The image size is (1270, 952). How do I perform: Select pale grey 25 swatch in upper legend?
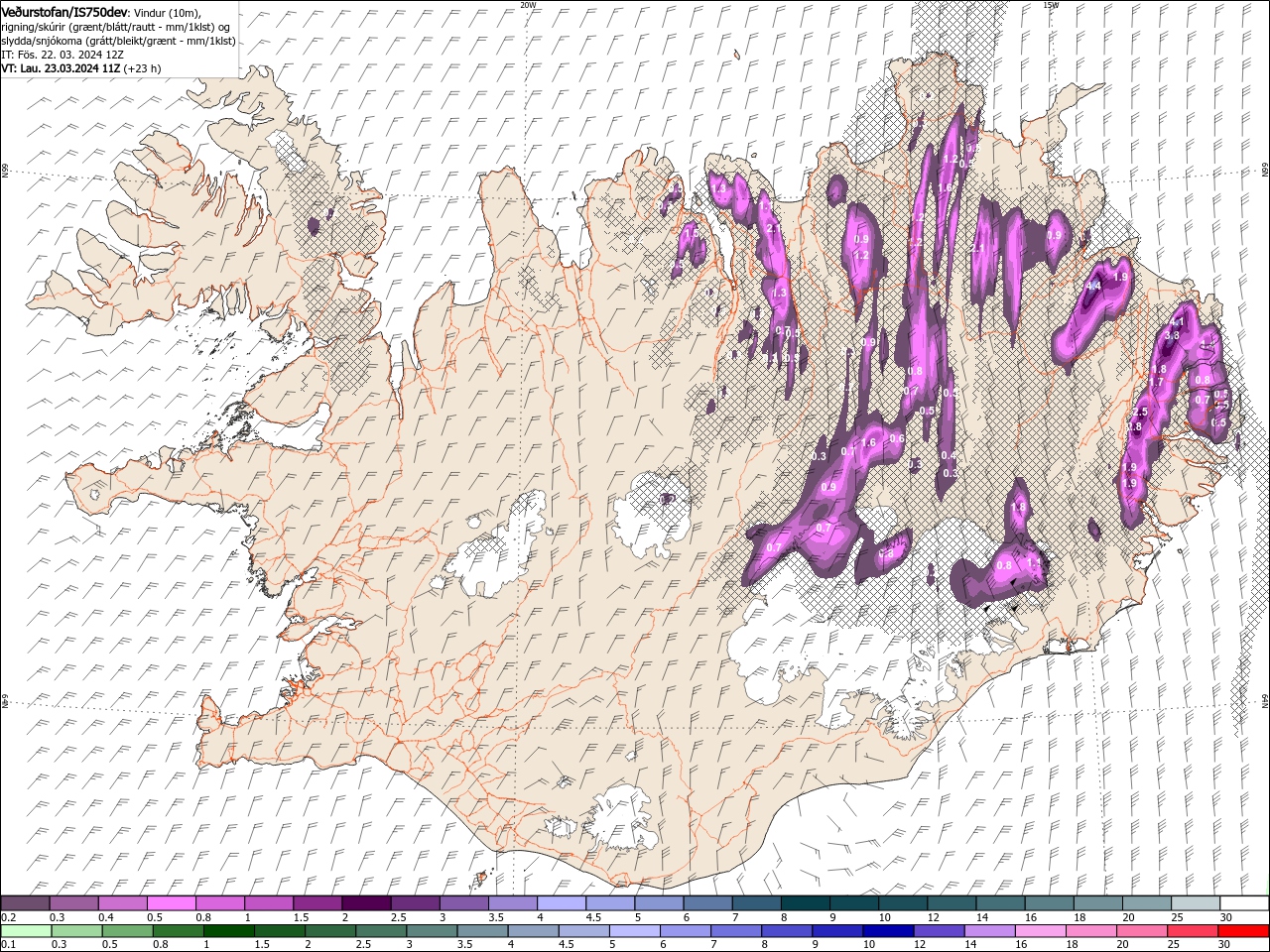tap(1195, 902)
